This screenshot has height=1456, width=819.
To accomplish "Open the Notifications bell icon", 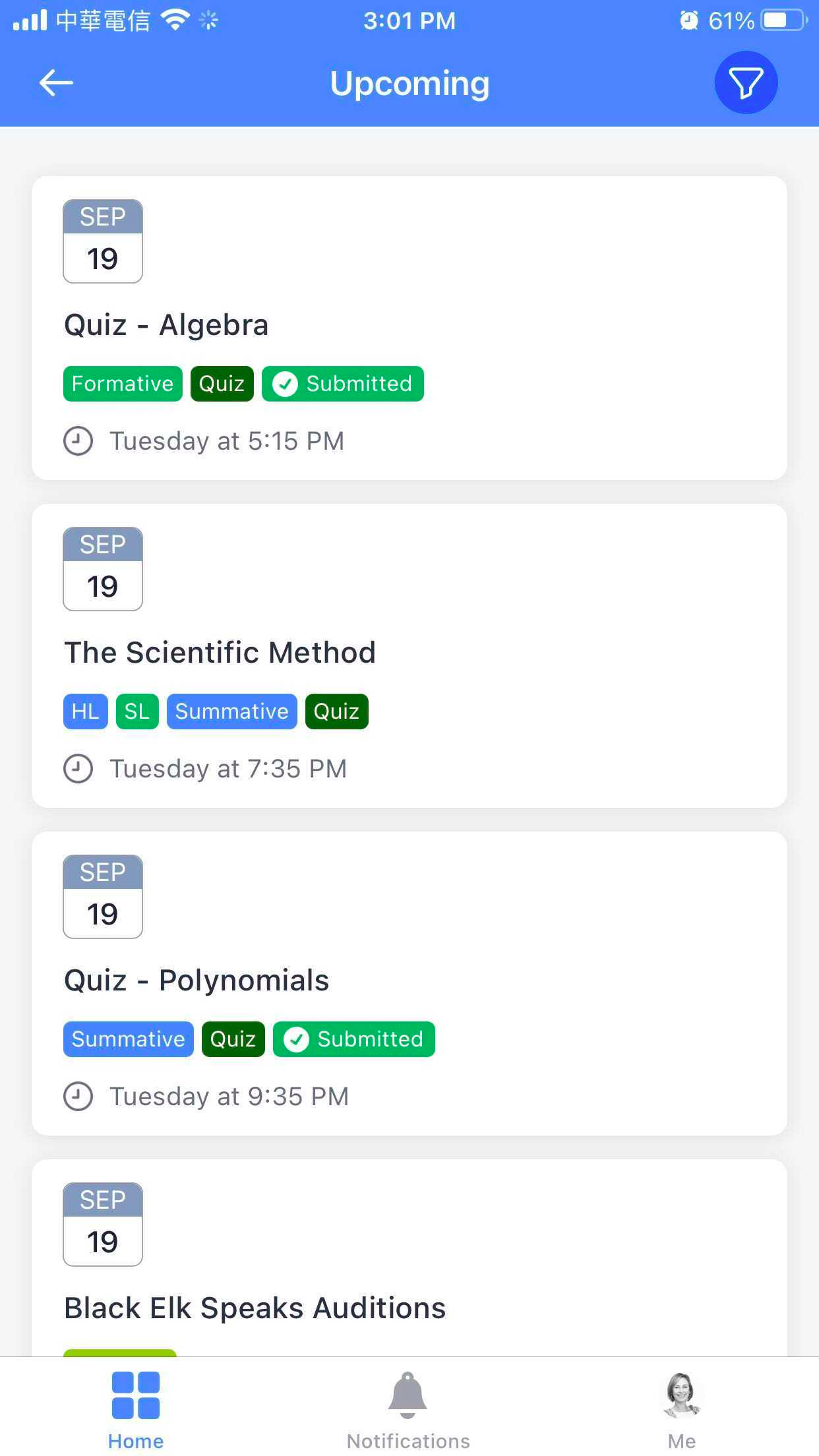I will pos(408,1395).
